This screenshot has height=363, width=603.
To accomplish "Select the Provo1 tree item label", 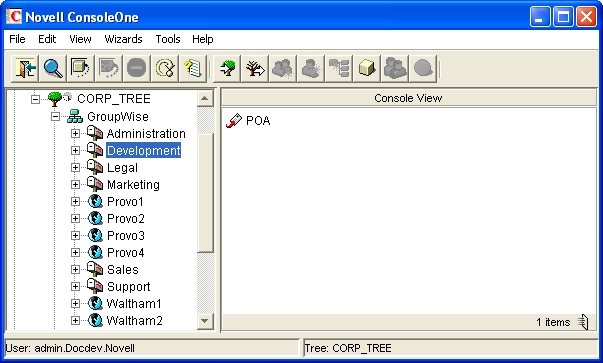I will [x=125, y=201].
